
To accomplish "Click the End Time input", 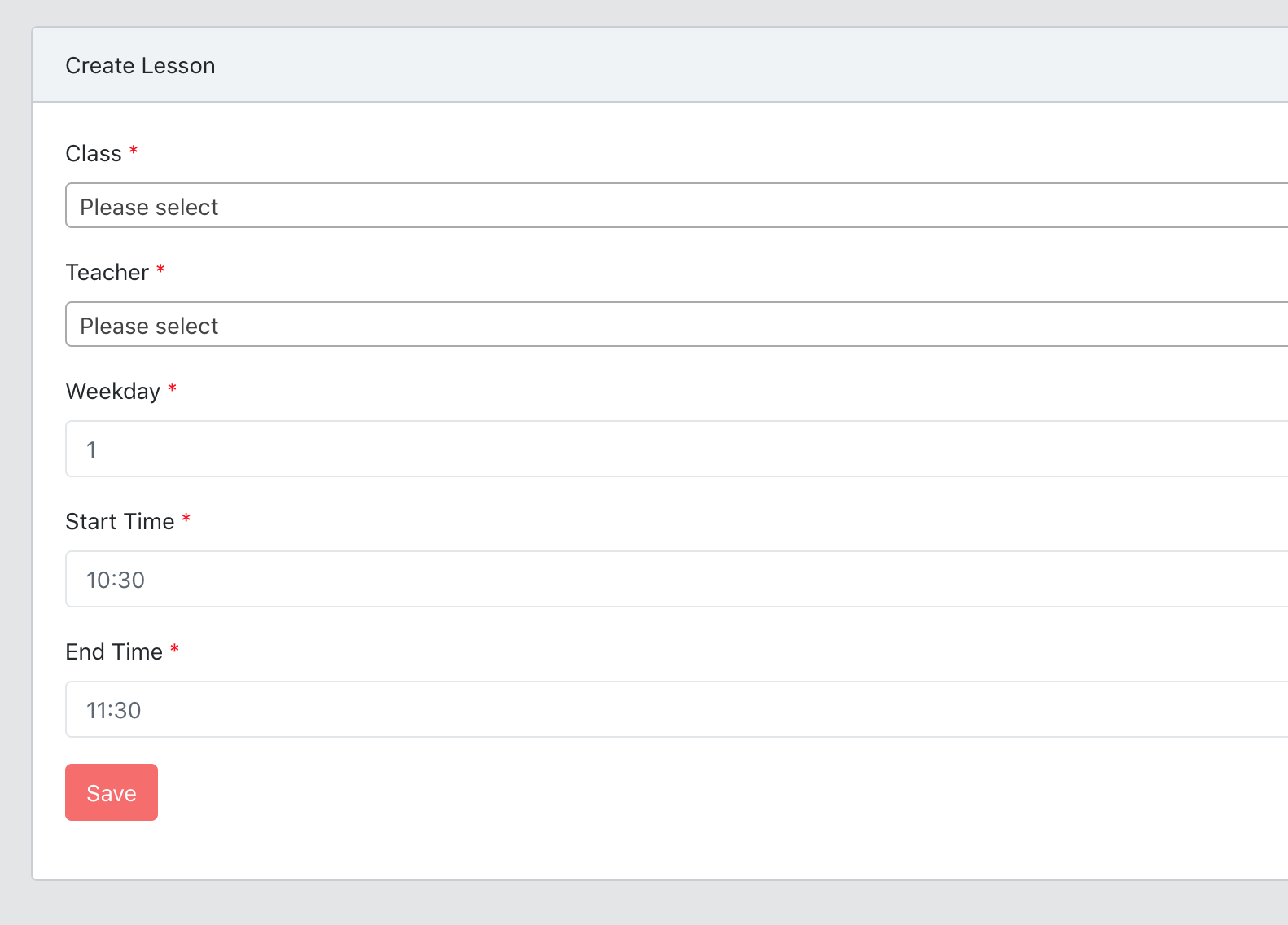I will click(x=676, y=709).
